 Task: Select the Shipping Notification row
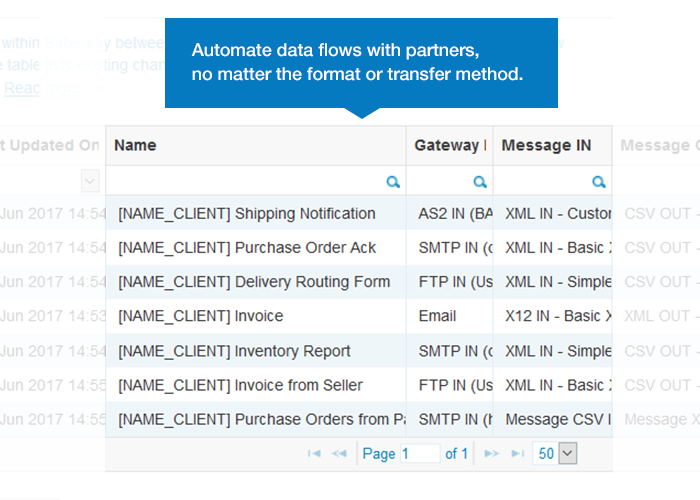247,213
